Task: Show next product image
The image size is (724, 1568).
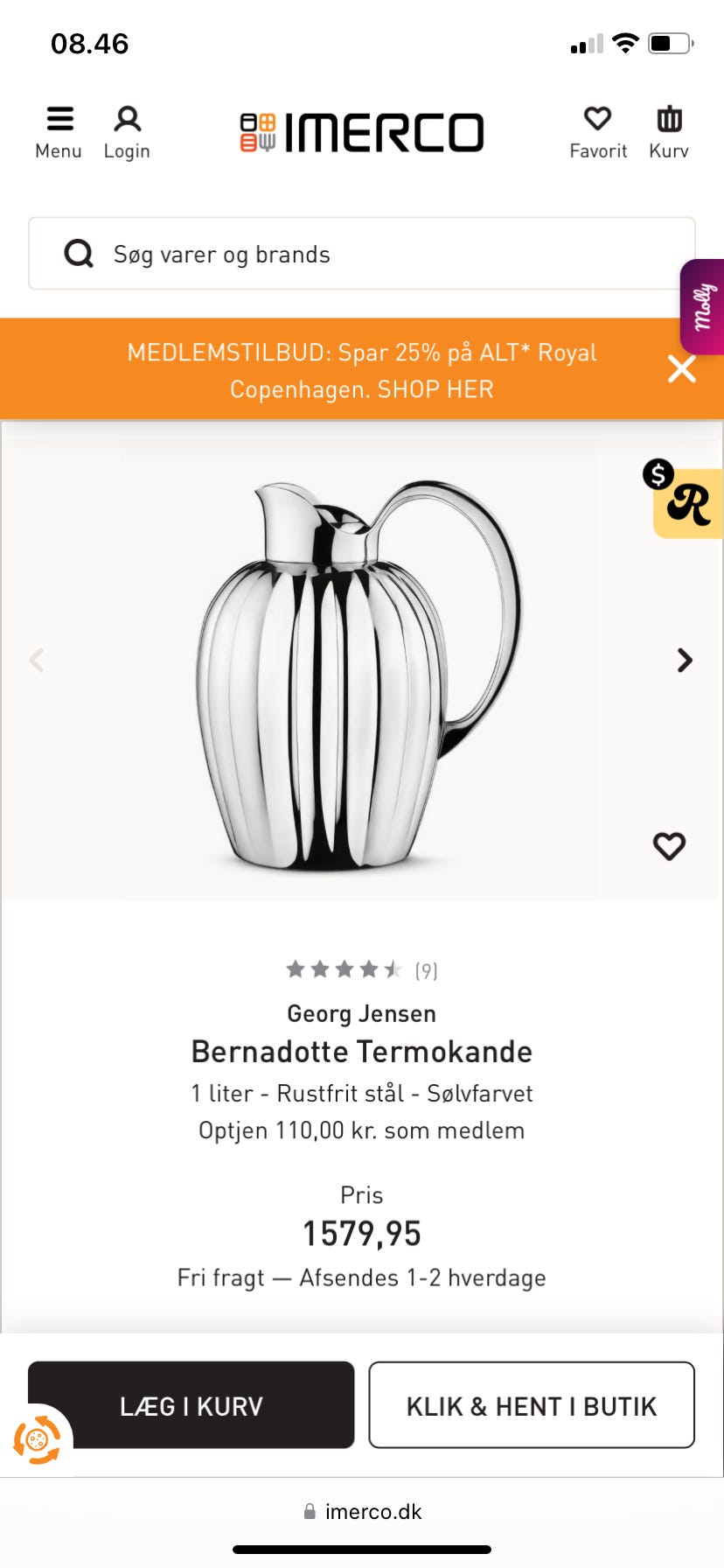Action: point(685,660)
